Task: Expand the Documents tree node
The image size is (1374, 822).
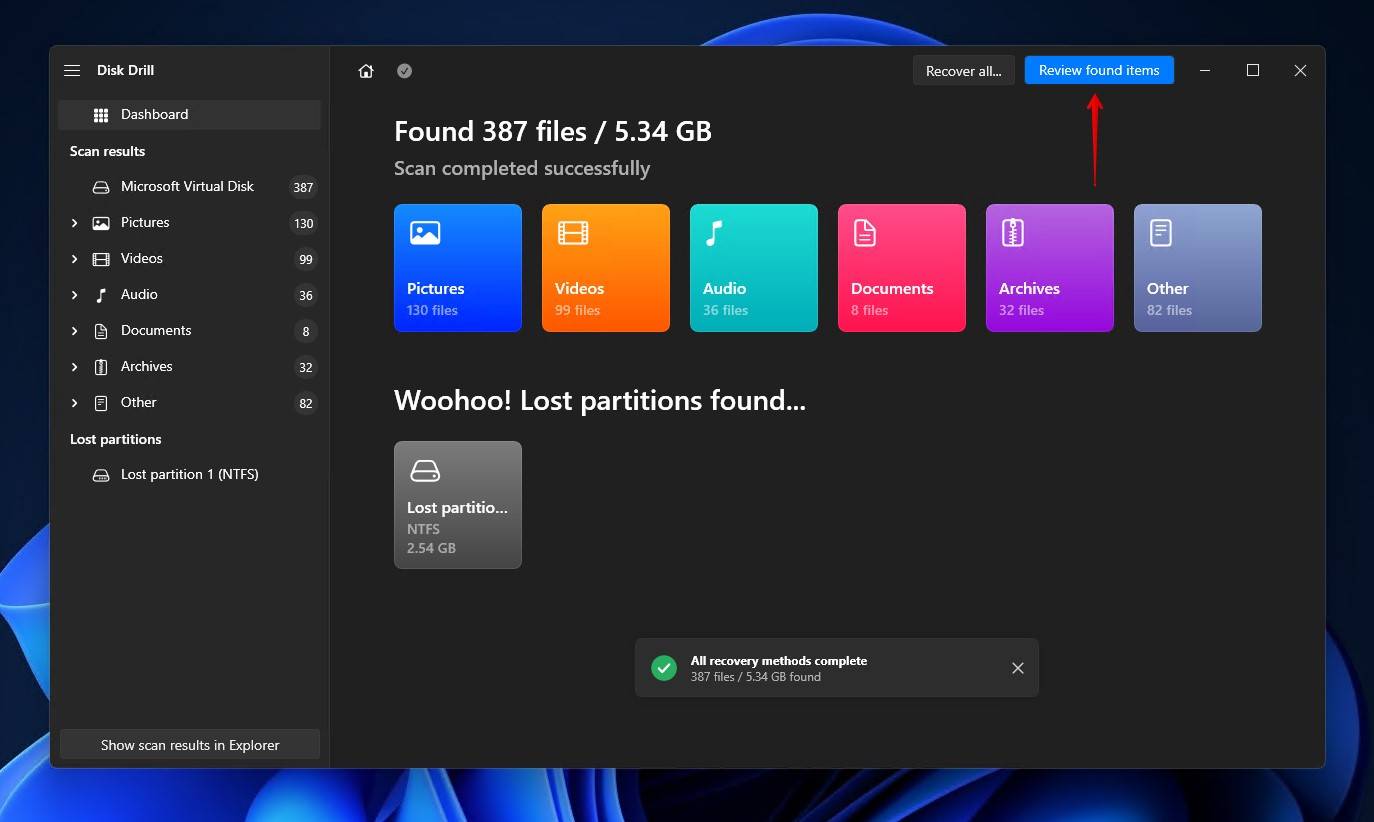Action: coord(74,331)
